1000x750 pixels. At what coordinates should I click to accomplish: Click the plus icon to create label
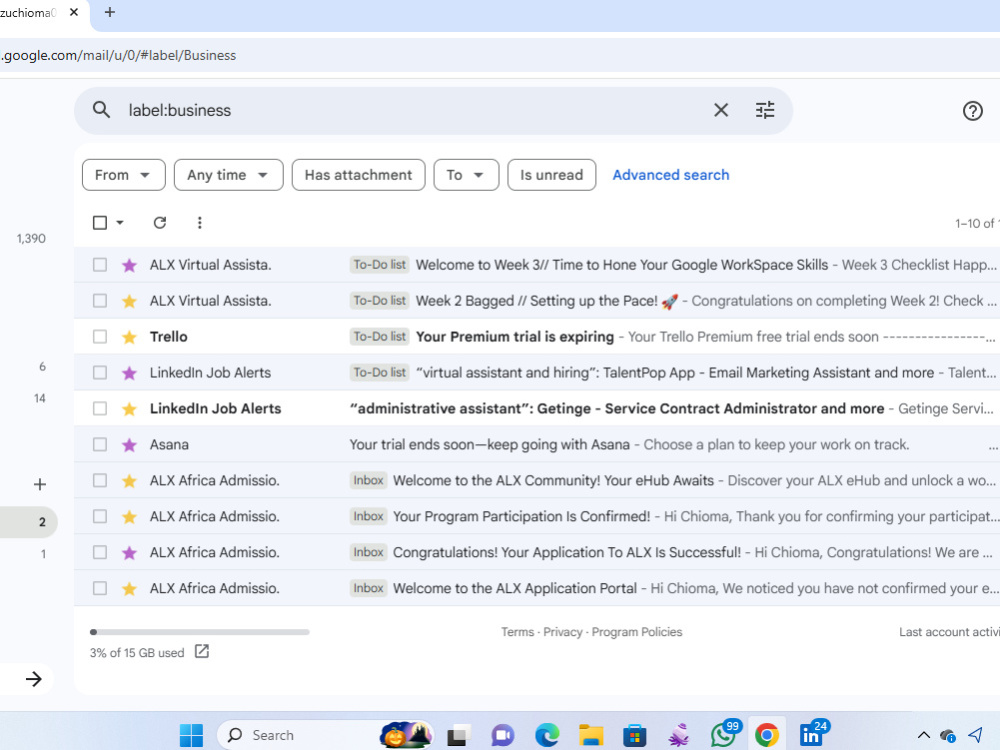[x=40, y=485]
